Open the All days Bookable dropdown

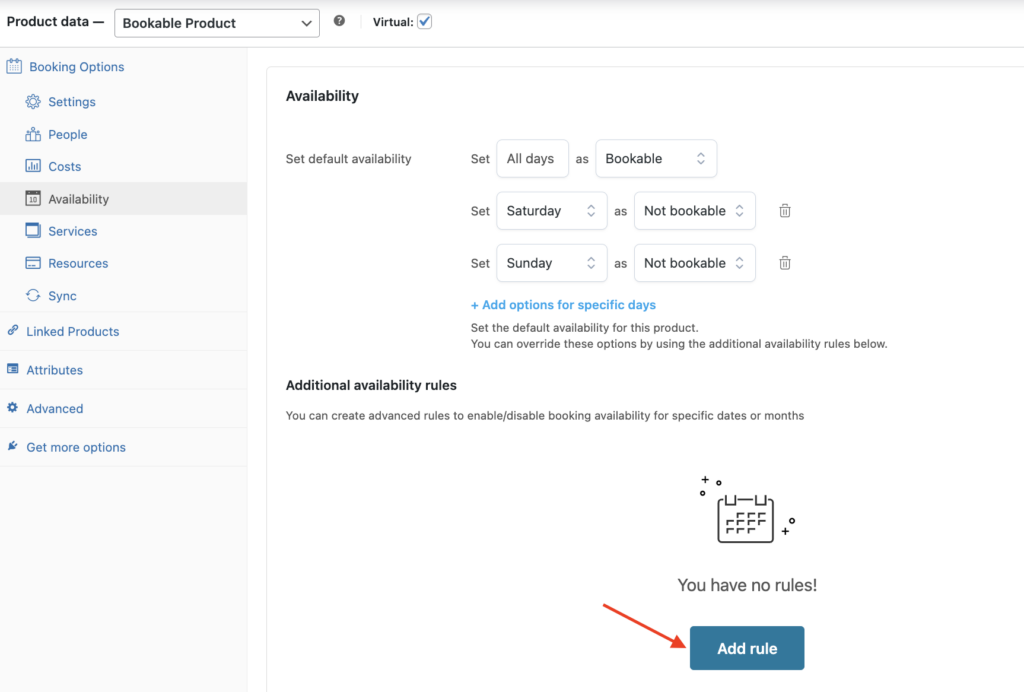coord(656,159)
